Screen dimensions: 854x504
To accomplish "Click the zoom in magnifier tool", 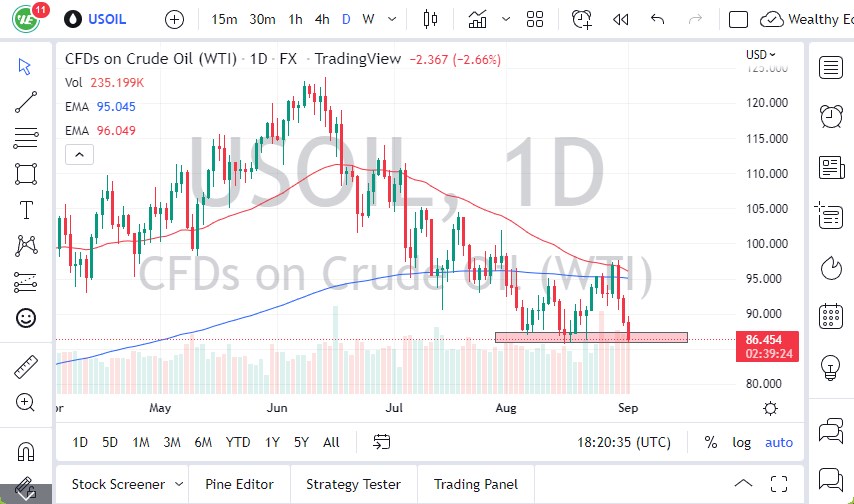I will point(26,403).
